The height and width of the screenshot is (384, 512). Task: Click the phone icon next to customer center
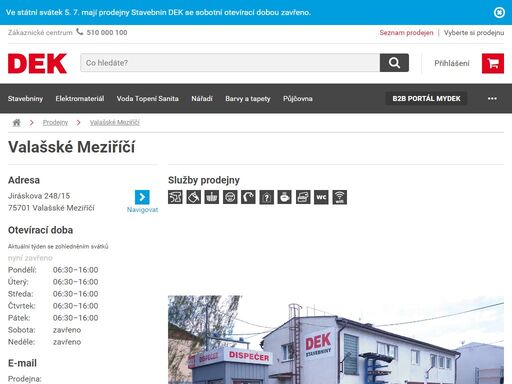tap(79, 32)
